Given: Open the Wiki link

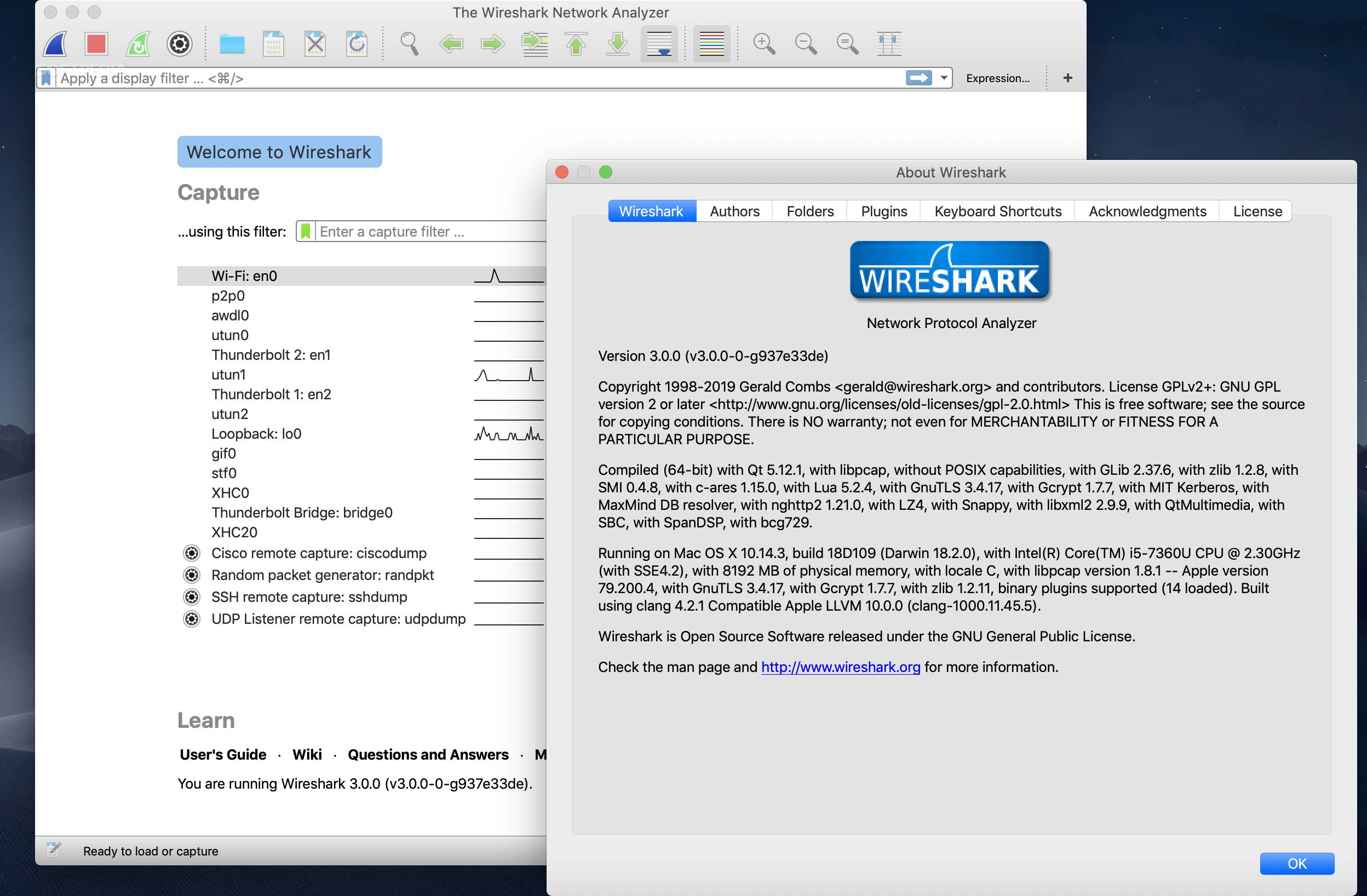Looking at the screenshot, I should click(x=307, y=754).
